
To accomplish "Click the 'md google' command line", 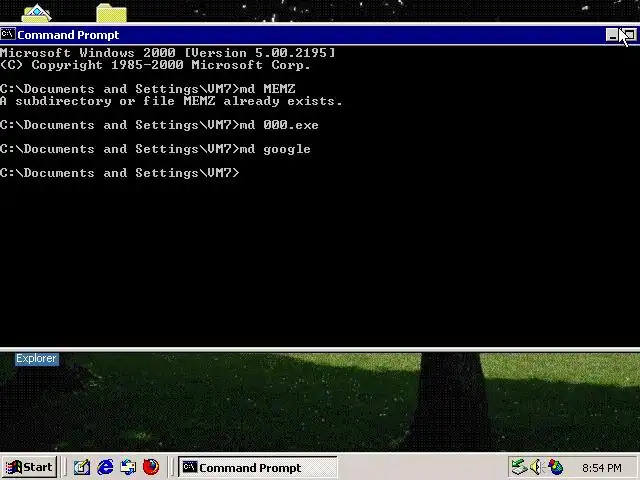I will (x=155, y=149).
